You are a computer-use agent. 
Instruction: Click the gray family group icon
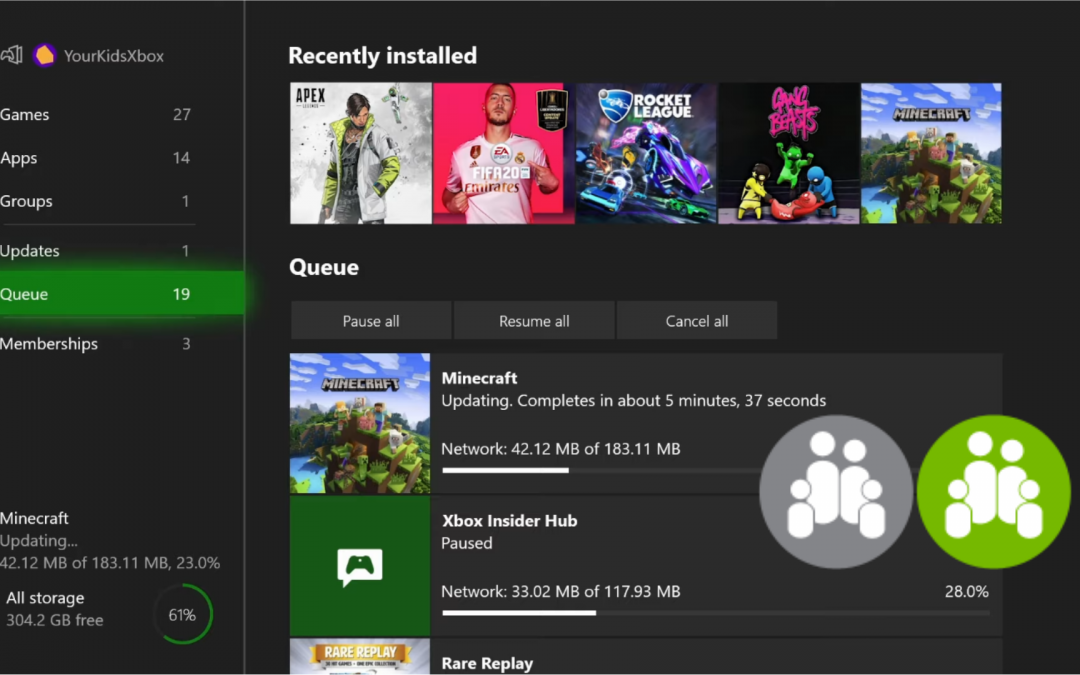pos(836,491)
